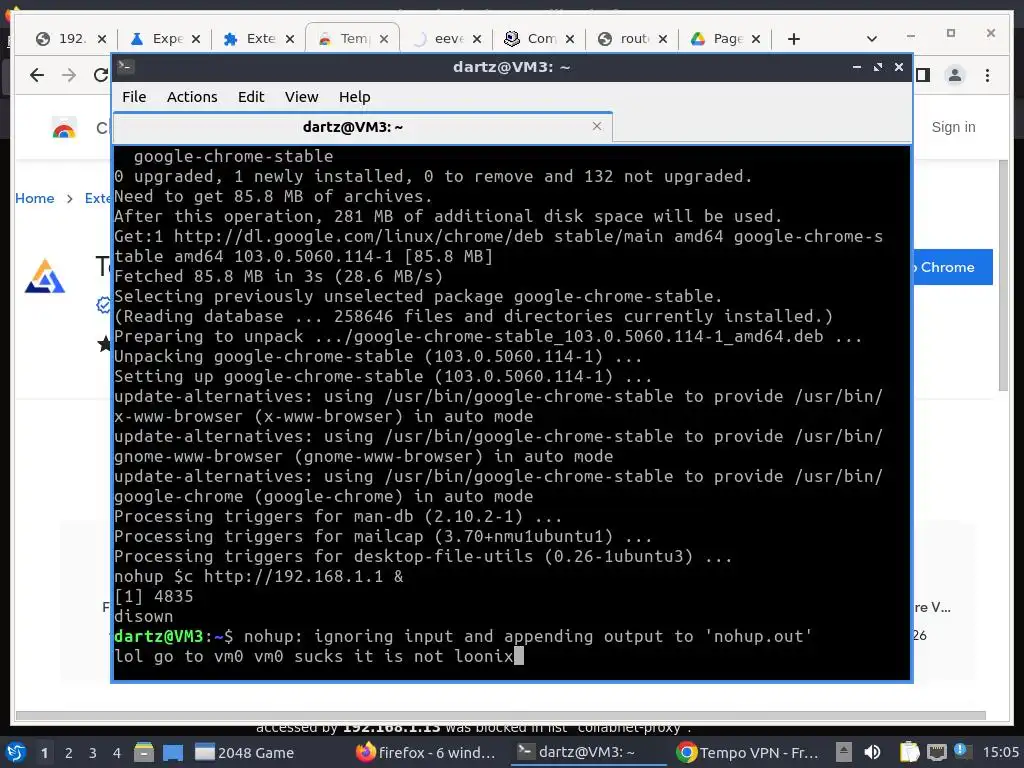Open the system start menu icon
The height and width of the screenshot is (768, 1024).
16,752
